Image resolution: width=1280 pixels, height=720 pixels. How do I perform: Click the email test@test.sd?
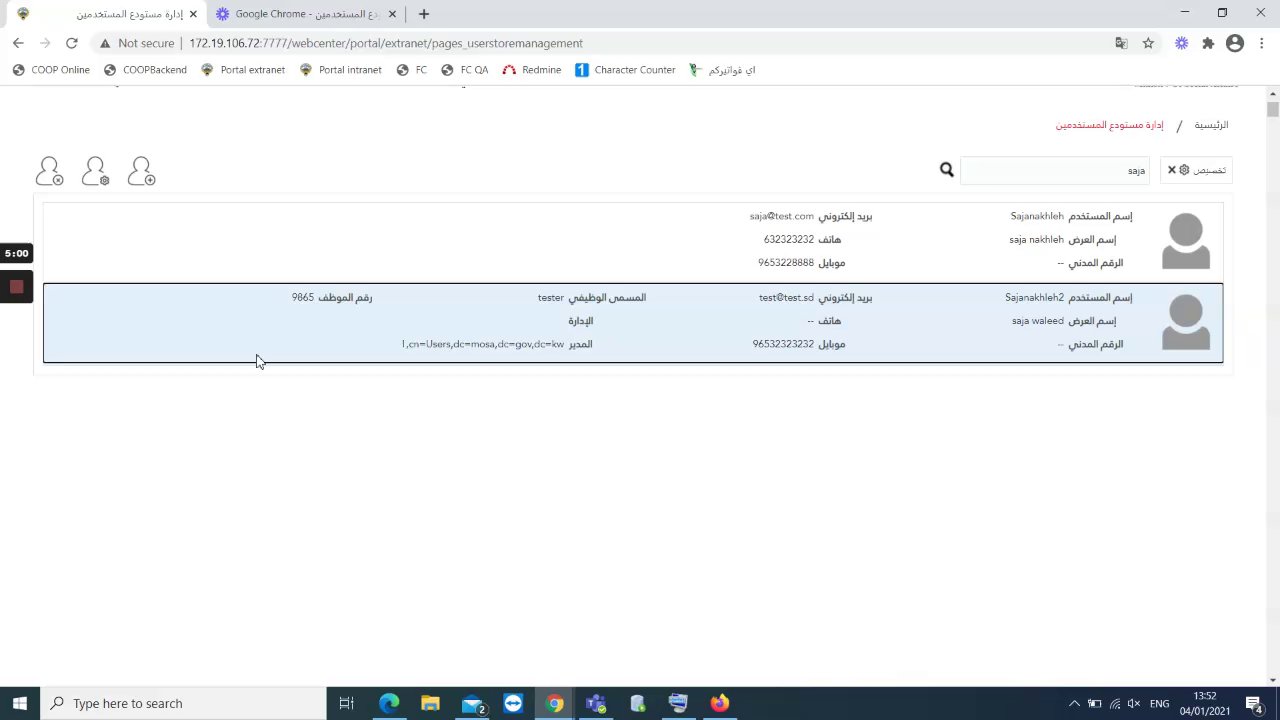[786, 297]
